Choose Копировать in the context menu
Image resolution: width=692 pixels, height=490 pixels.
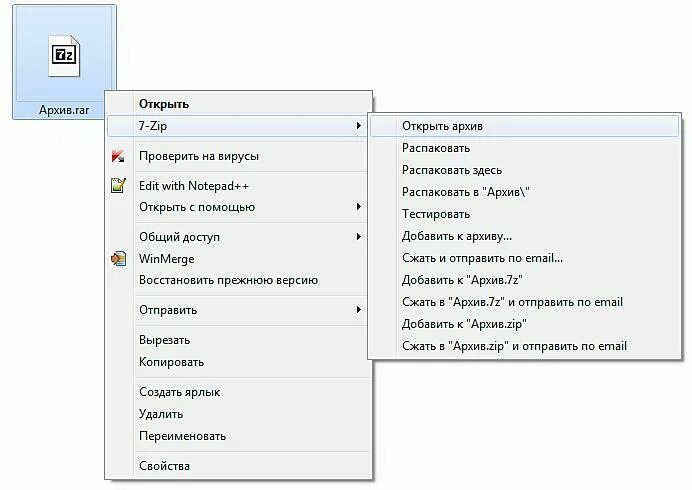coord(171,362)
